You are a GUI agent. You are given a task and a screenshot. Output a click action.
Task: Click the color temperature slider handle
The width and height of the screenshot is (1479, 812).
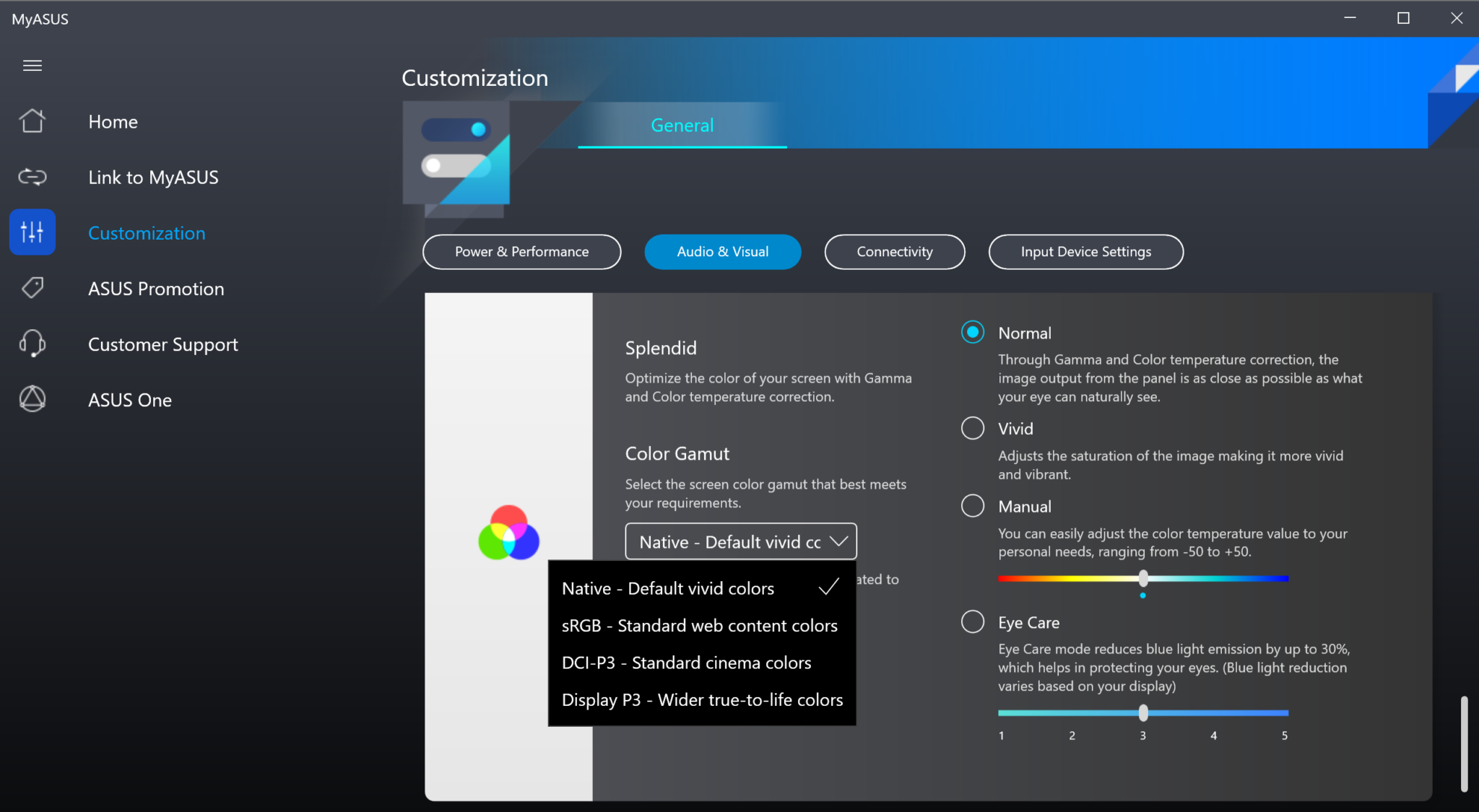click(x=1143, y=578)
